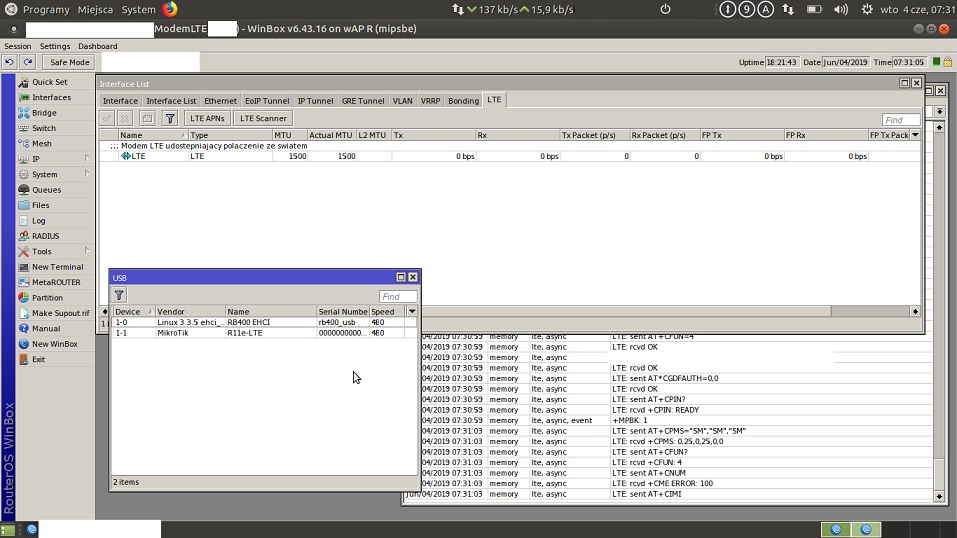
Task: Click the volume icon in top panel
Action: [841, 9]
